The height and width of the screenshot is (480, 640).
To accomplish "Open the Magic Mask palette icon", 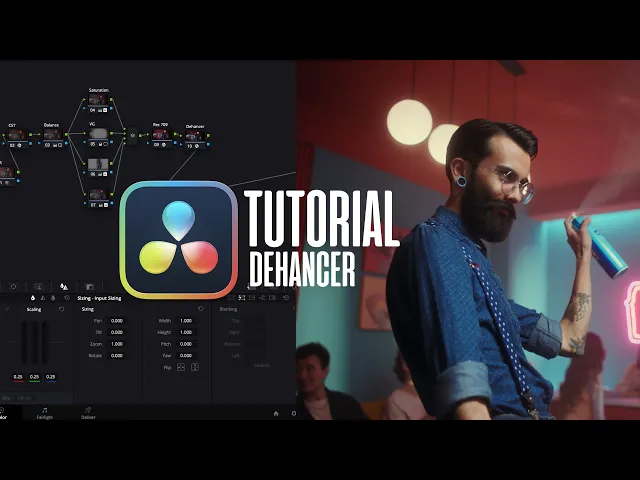I will [x=39, y=287].
